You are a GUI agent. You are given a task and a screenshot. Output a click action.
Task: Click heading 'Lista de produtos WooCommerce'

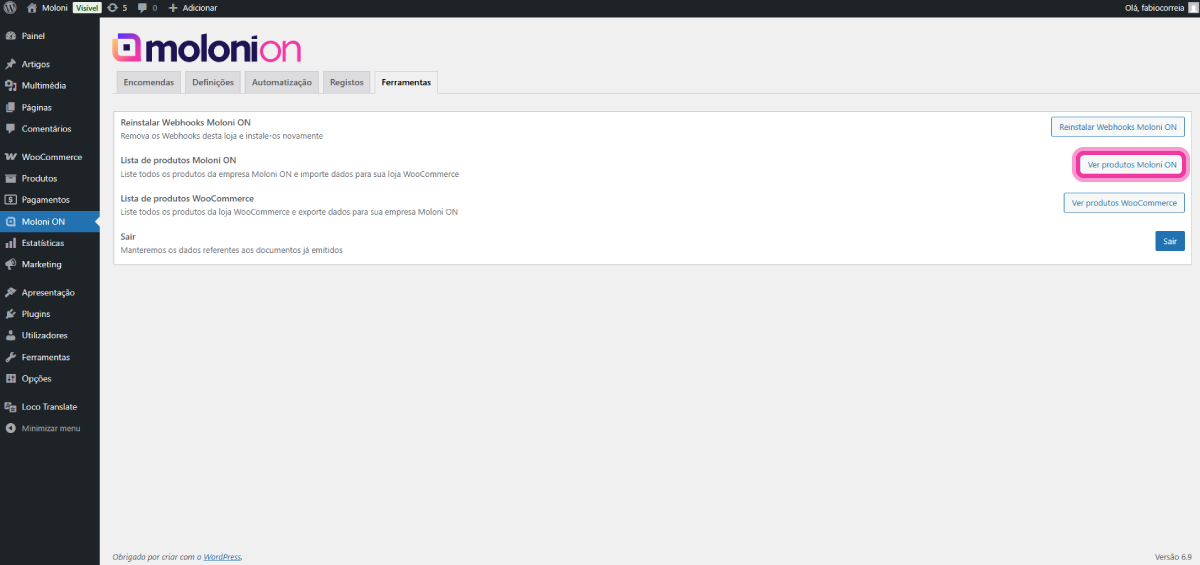pos(187,198)
